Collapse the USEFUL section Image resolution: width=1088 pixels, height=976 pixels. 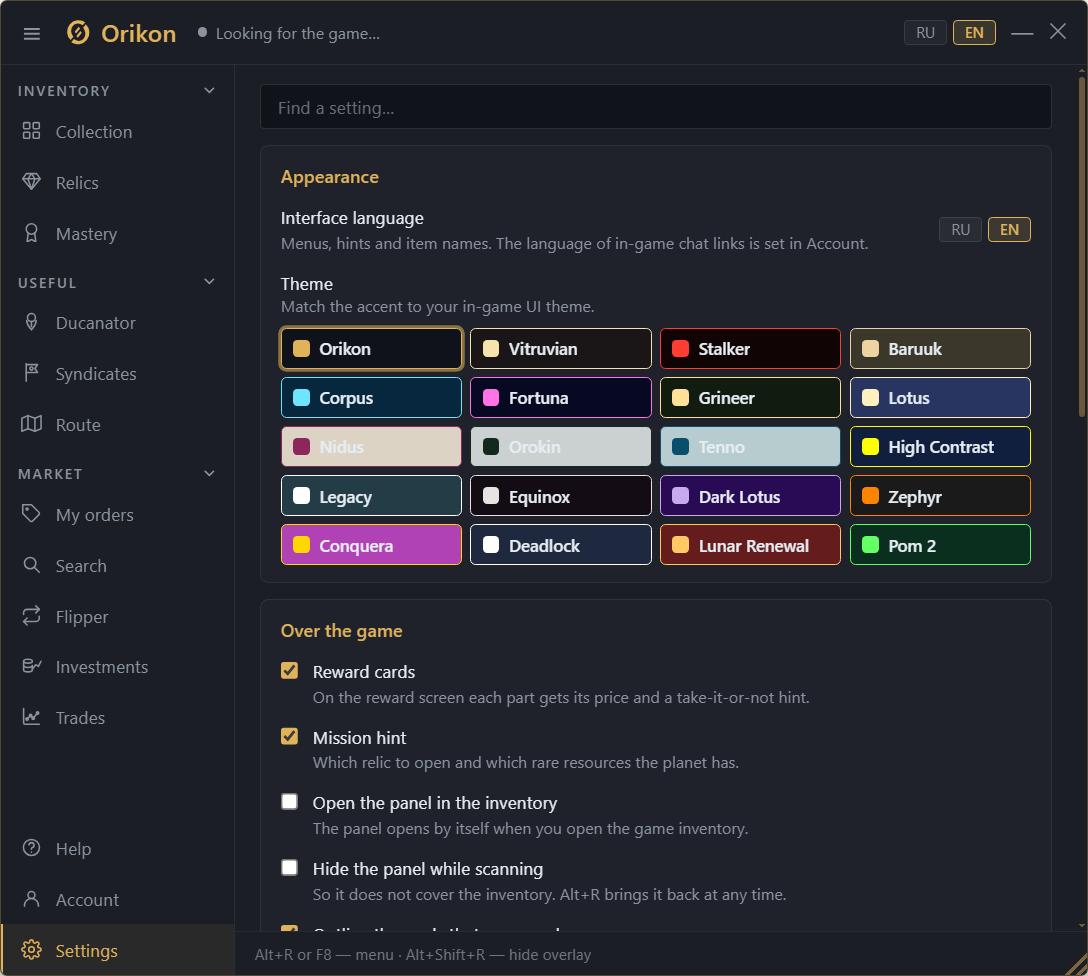click(209, 282)
